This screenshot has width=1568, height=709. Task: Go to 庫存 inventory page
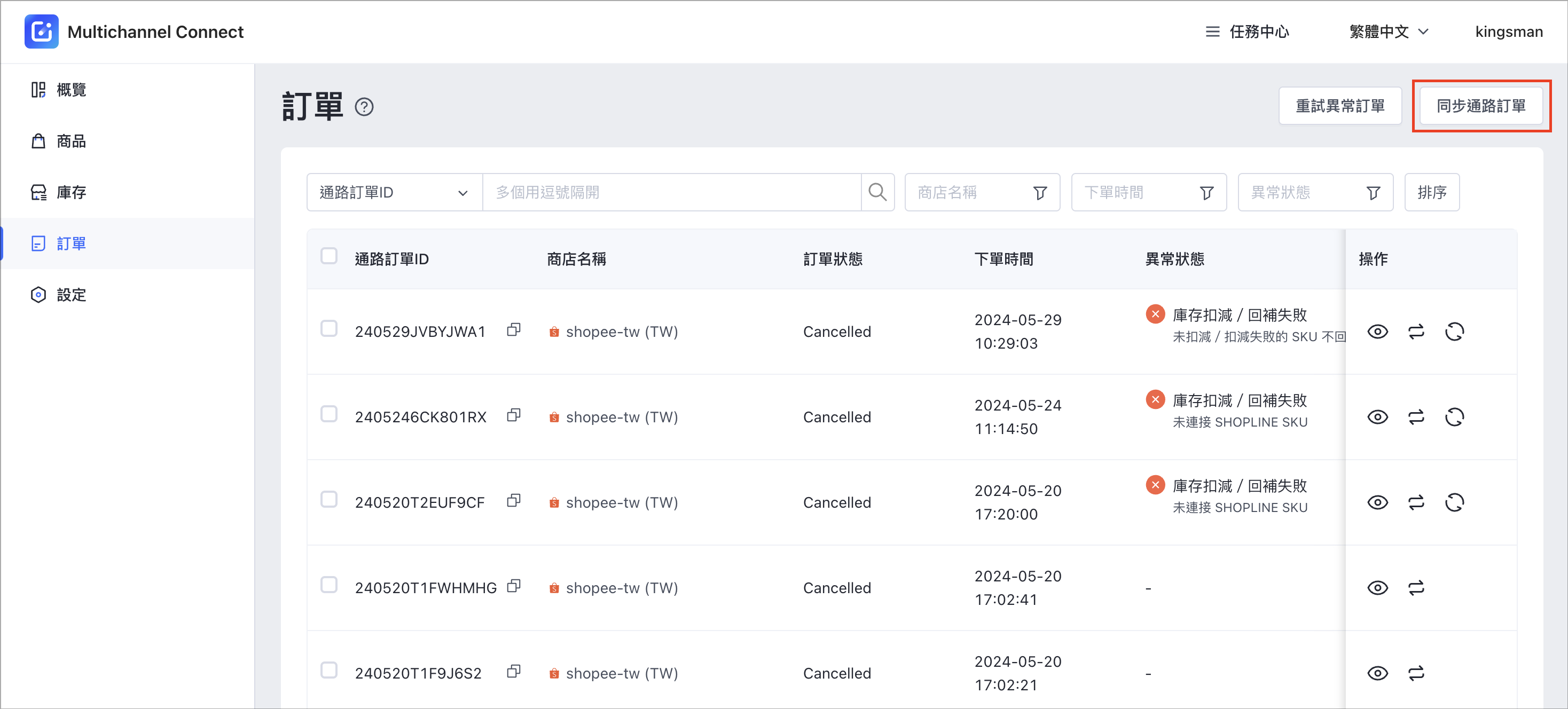[x=127, y=192]
